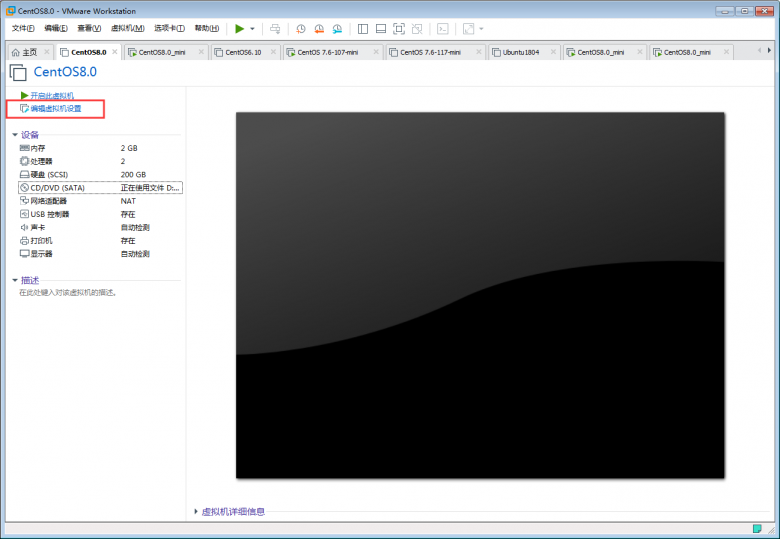Open the power options dropdown arrow
This screenshot has width=780, height=539.
coord(252,29)
